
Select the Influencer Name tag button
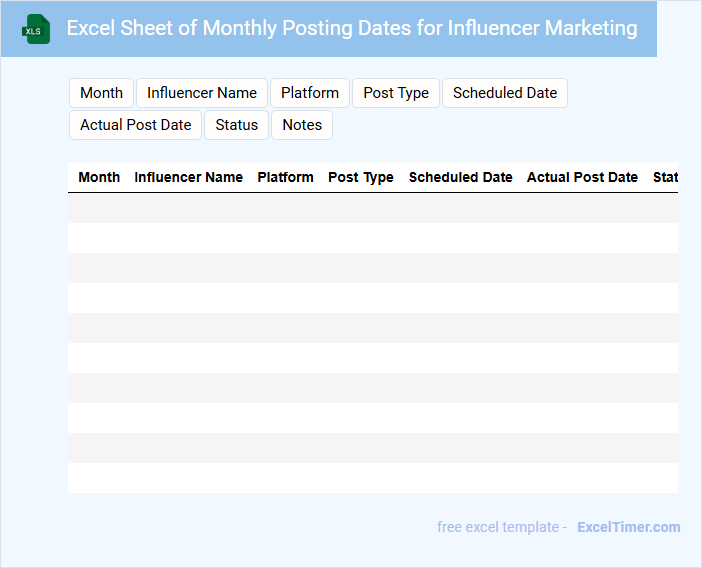(x=202, y=93)
